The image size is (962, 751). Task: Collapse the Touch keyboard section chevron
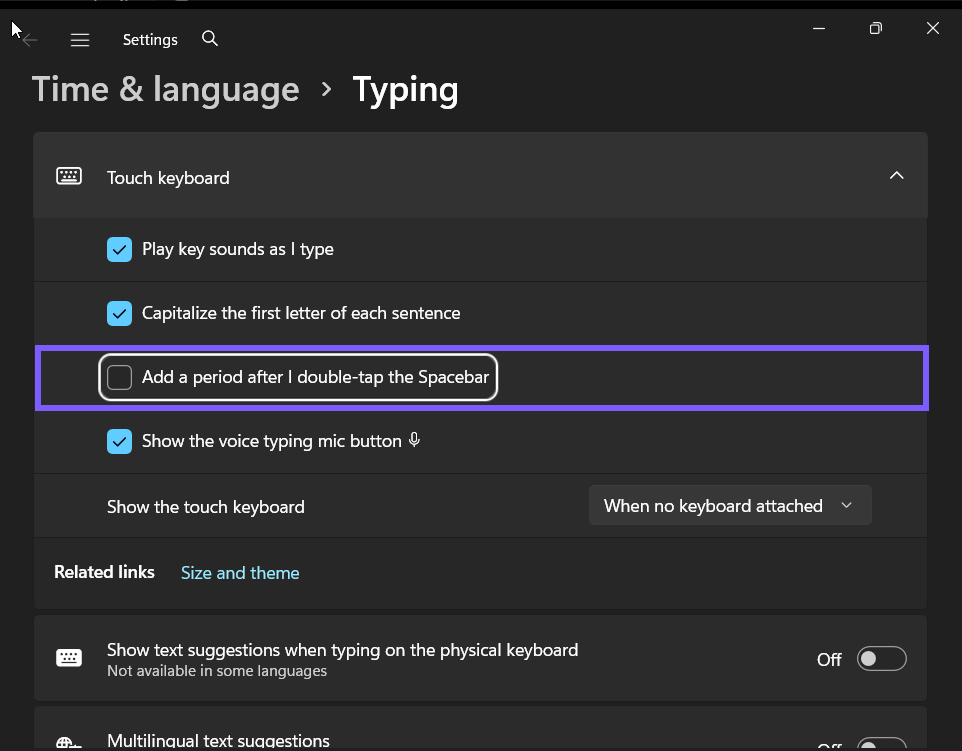[896, 175]
